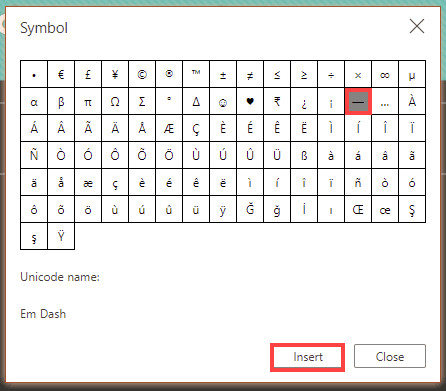
Task: Select lowercase ü with diaeresis
Action: pyautogui.click(x=196, y=209)
